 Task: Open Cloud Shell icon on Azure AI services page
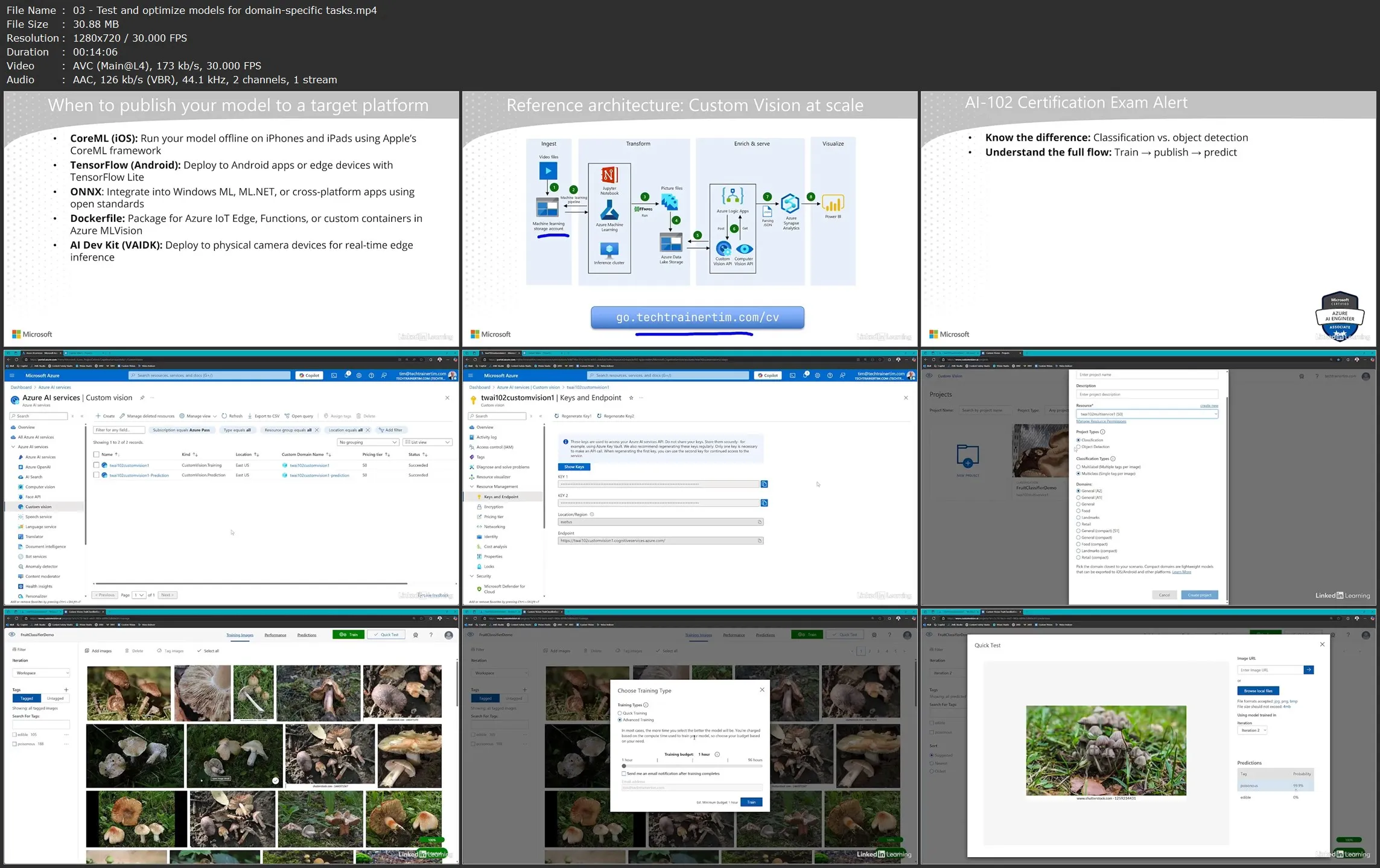[334, 375]
